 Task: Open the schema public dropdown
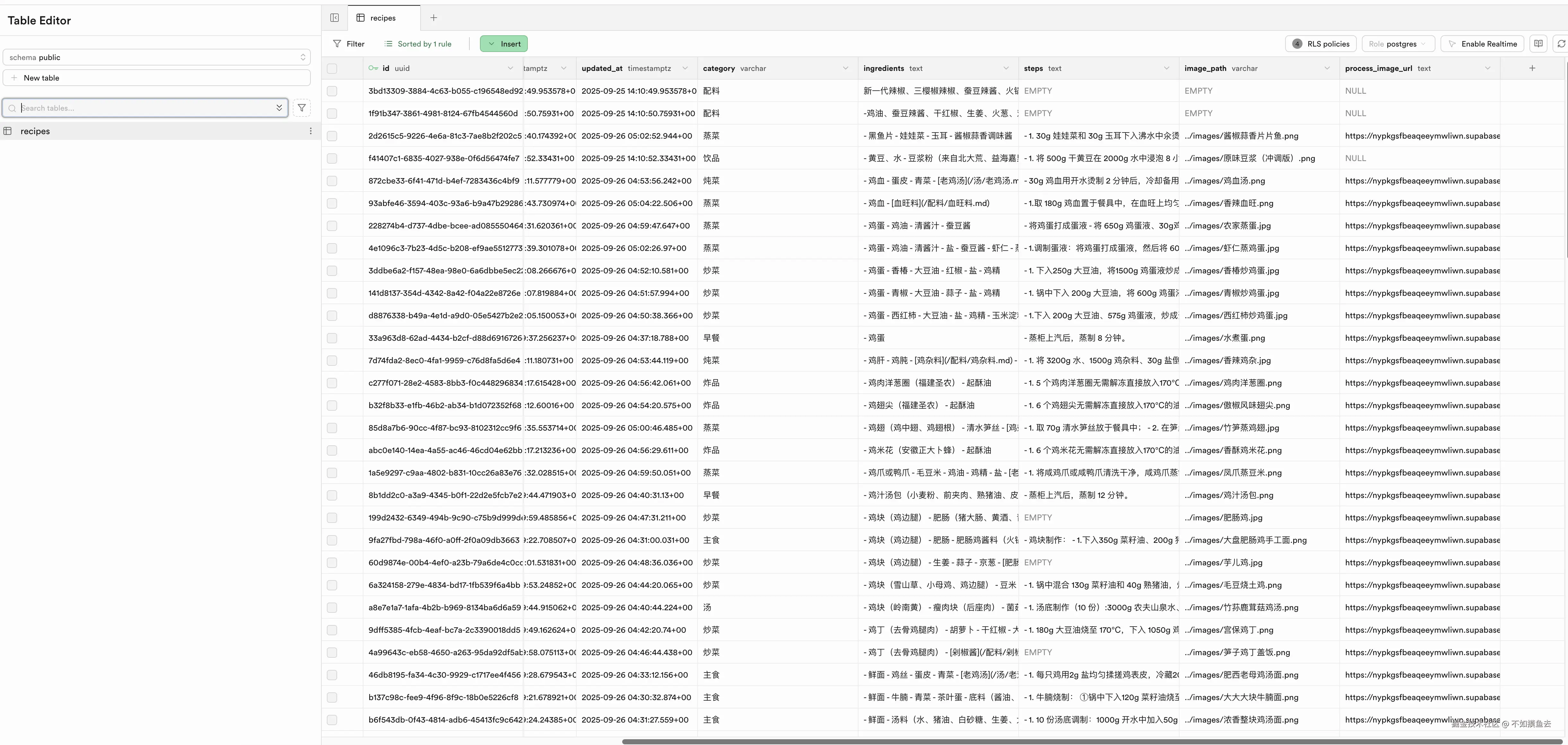(156, 57)
